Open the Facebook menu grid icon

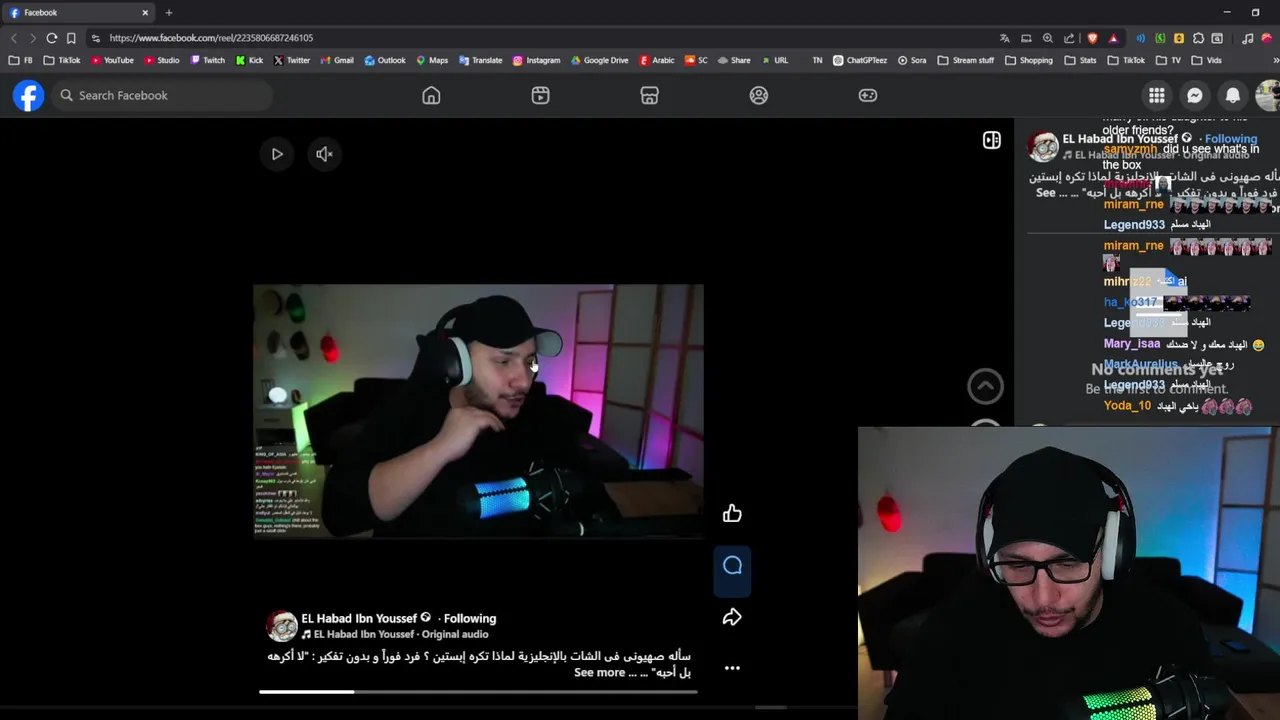[1156, 95]
